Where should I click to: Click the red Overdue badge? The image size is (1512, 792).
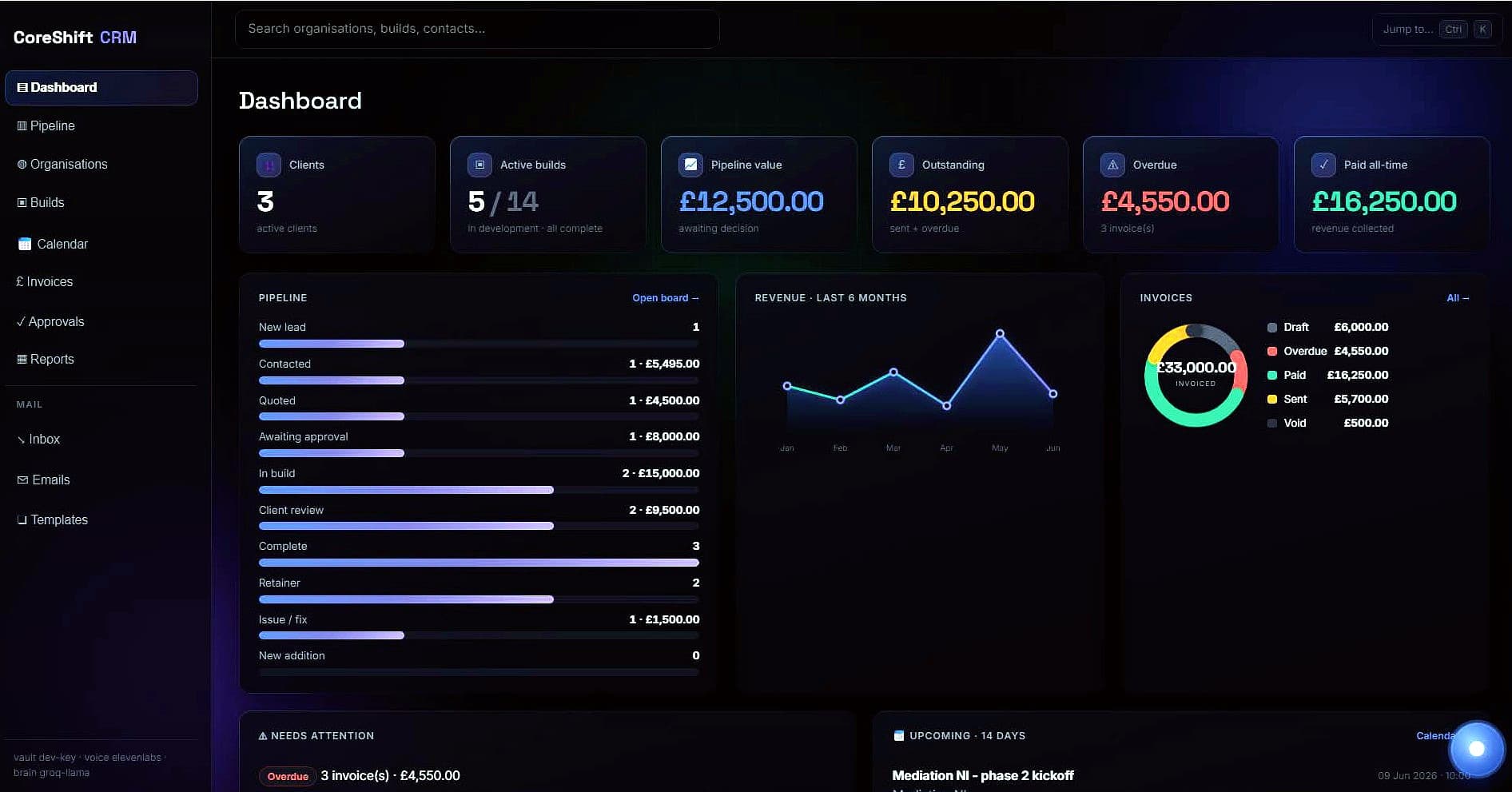point(288,776)
